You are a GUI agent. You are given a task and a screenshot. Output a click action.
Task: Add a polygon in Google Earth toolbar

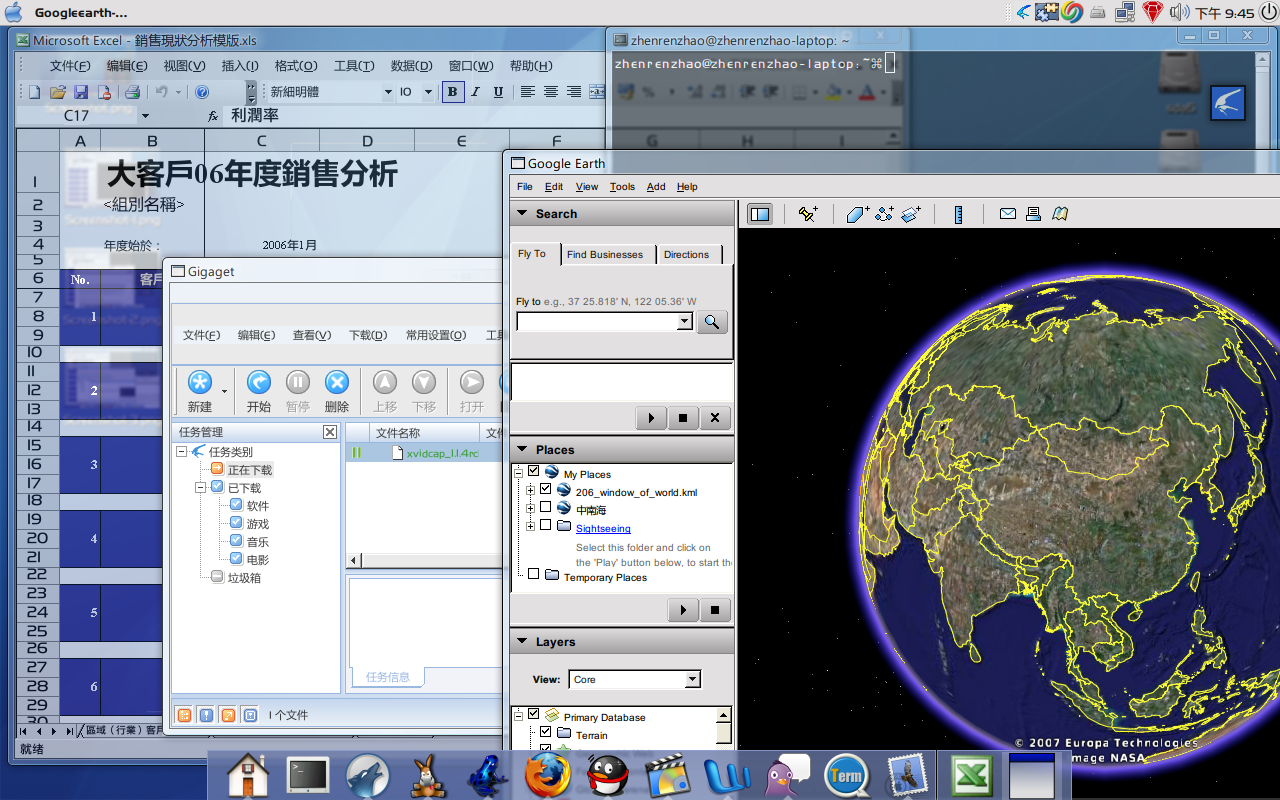(858, 214)
